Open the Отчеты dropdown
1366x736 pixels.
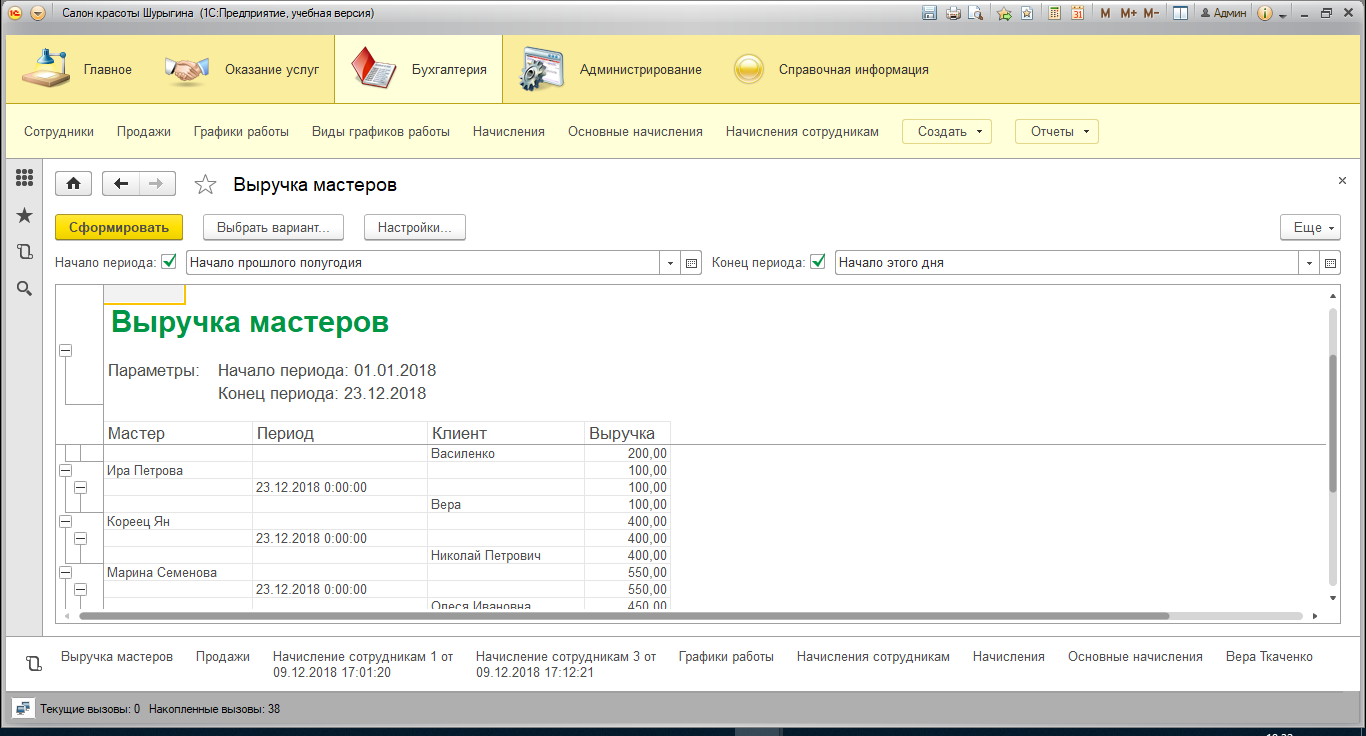coord(1056,131)
